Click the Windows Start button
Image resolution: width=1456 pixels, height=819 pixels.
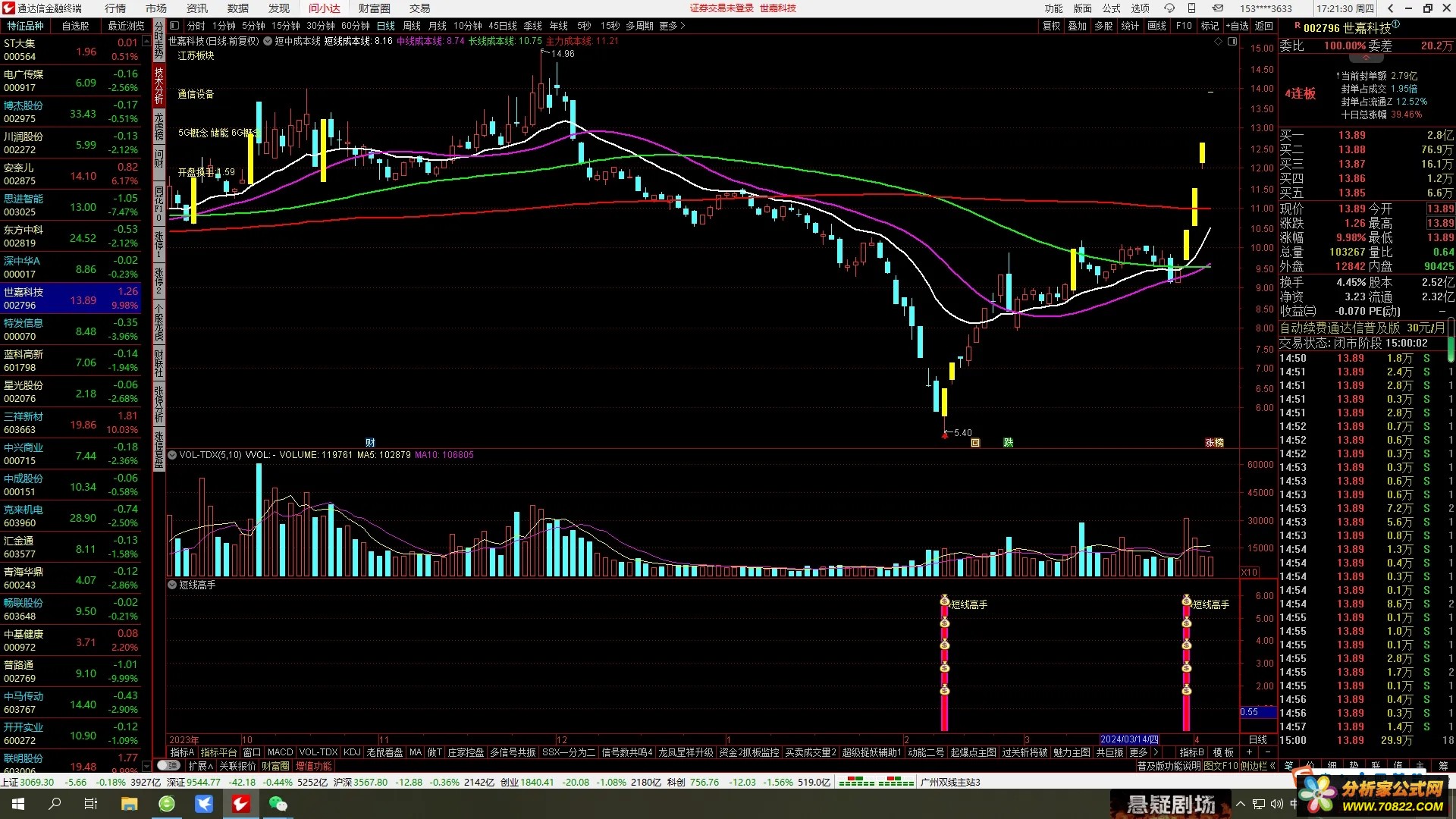[x=17, y=804]
